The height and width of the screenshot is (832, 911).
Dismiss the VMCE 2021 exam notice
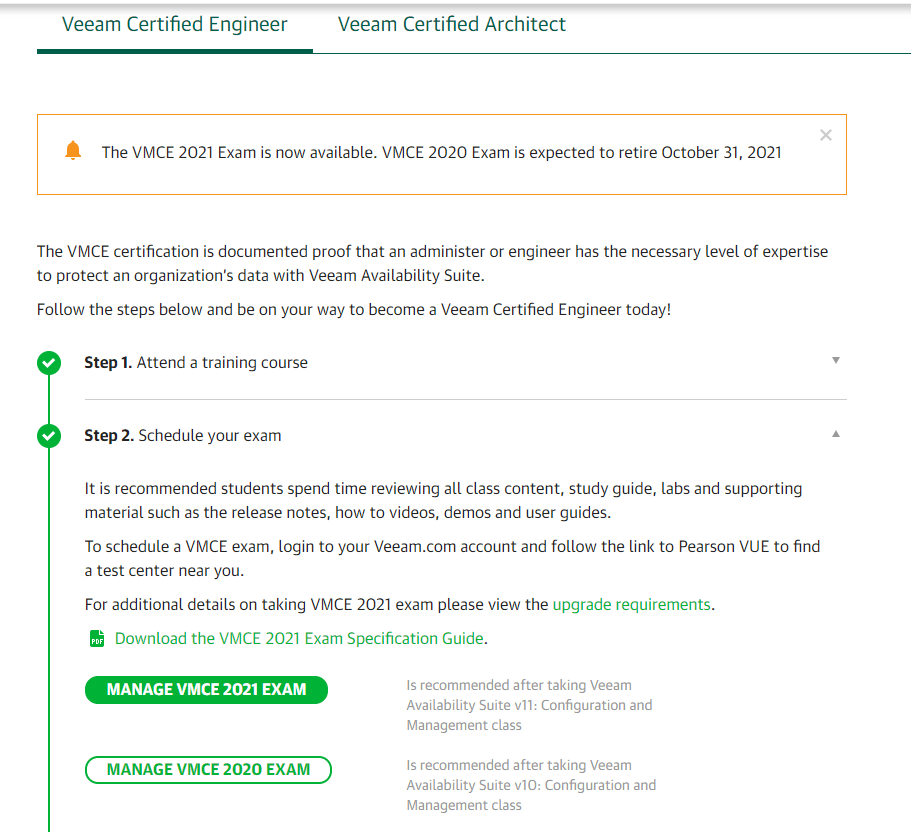(825, 135)
